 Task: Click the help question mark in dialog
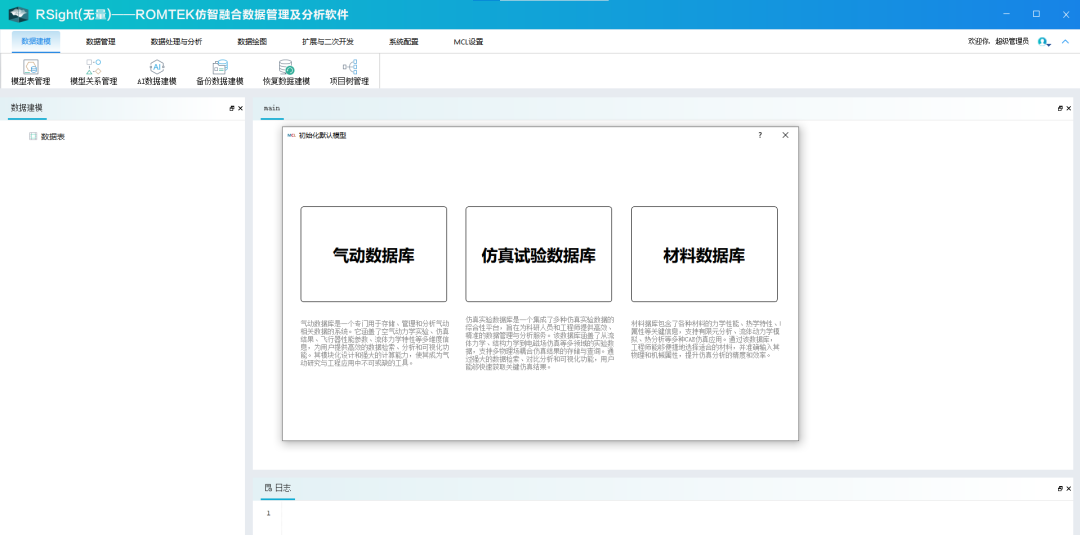click(760, 135)
